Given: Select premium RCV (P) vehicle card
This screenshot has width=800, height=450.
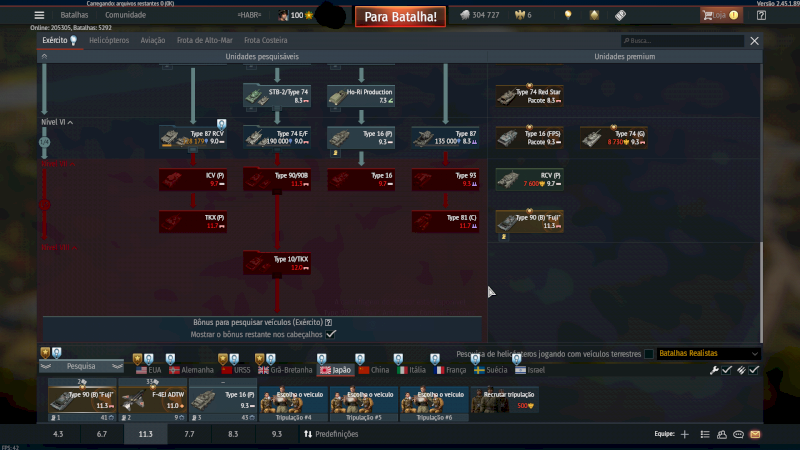Looking at the screenshot, I should 530,180.
